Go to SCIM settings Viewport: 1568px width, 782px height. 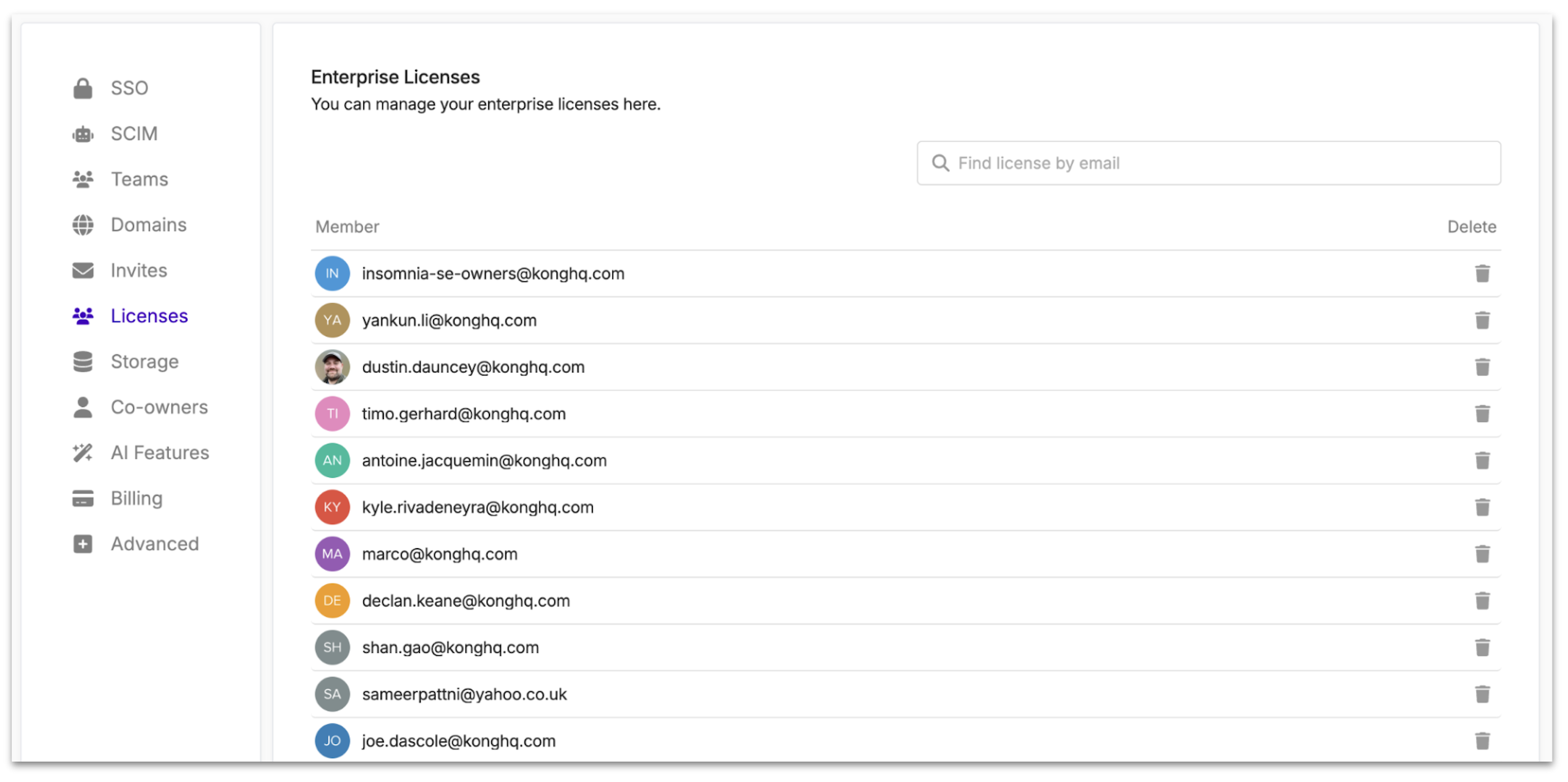tap(134, 133)
